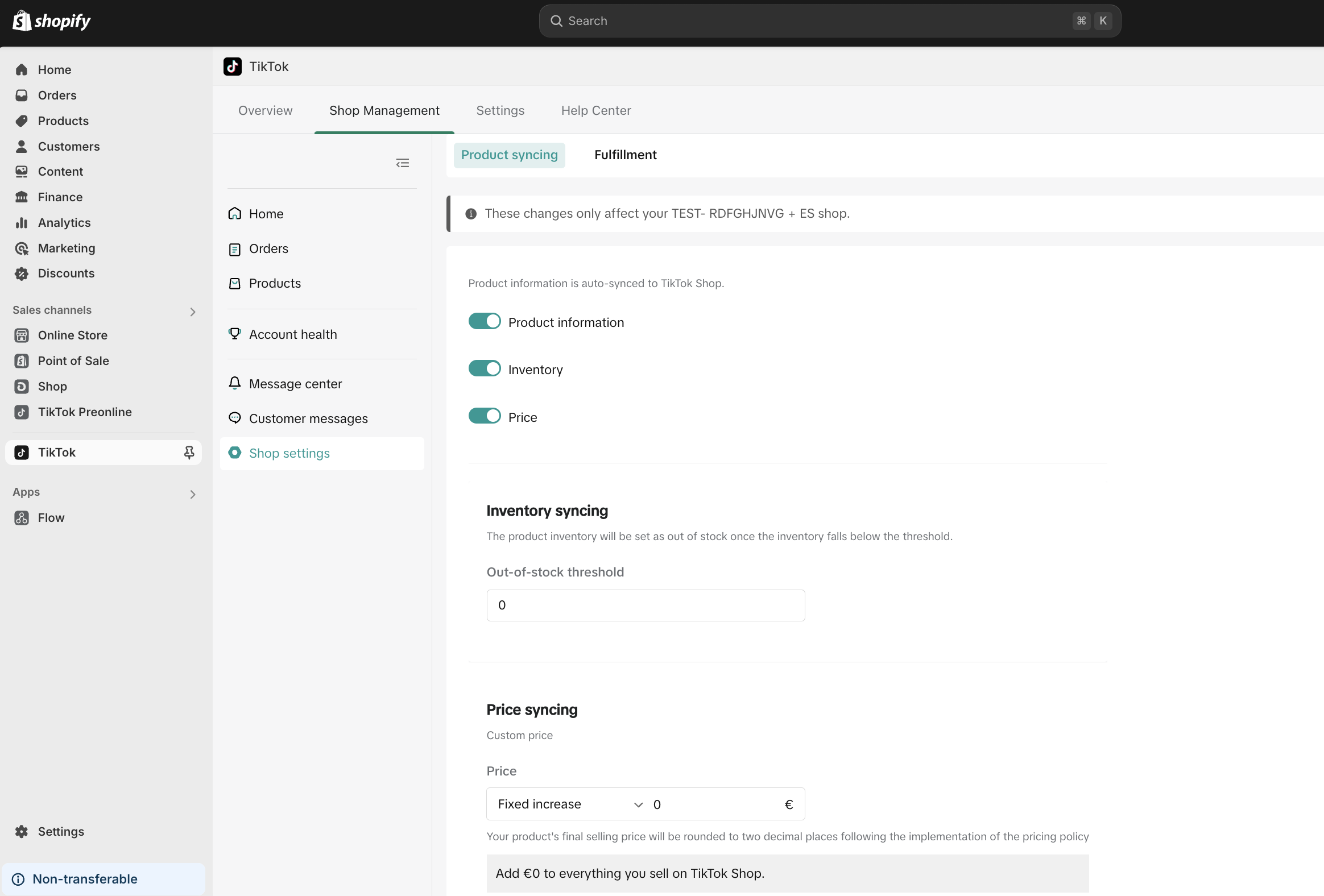The height and width of the screenshot is (896, 1324).
Task: Click the 'Custom price' label
Action: tap(520, 735)
